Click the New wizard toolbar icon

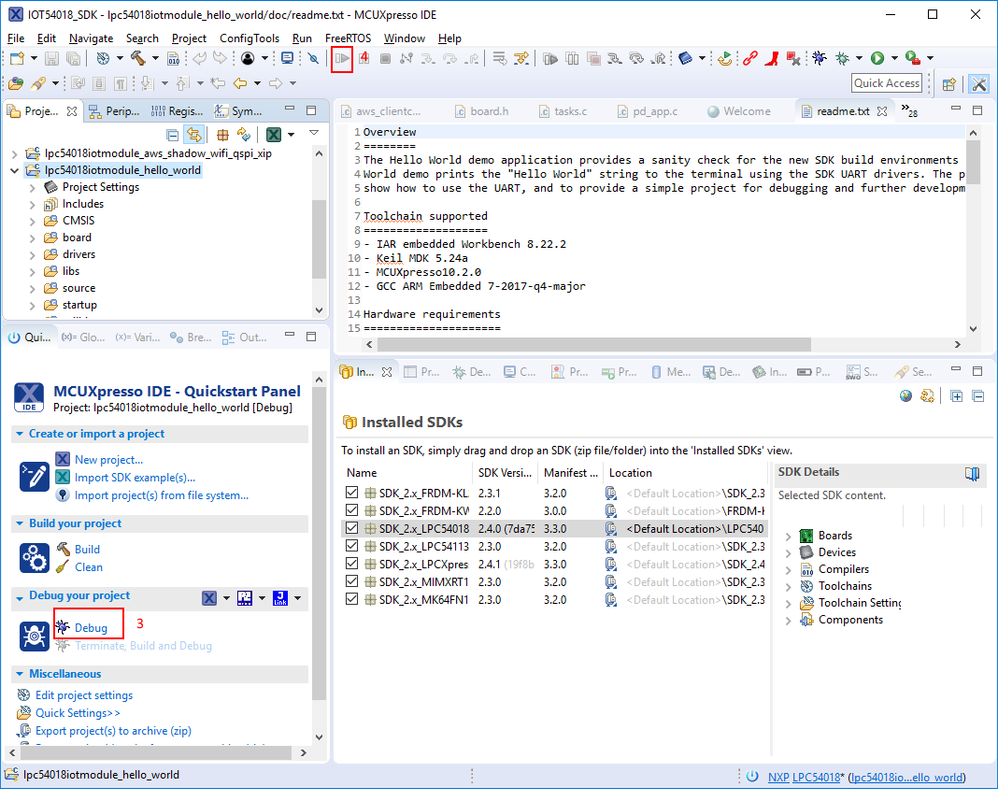tap(17, 59)
